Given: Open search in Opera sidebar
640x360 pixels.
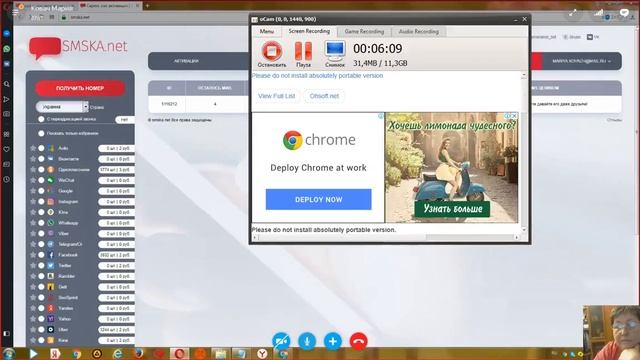Looking at the screenshot, I should click(x=7, y=84).
